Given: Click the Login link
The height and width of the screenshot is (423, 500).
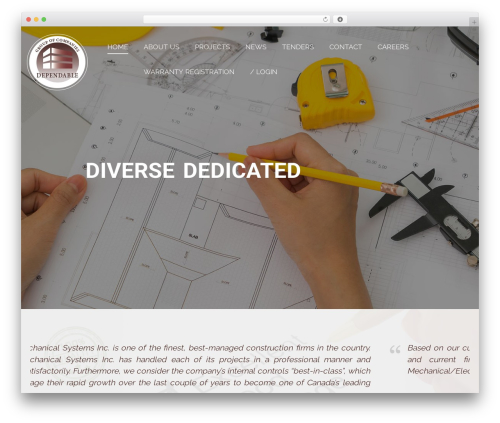Looking at the screenshot, I should click(x=264, y=72).
